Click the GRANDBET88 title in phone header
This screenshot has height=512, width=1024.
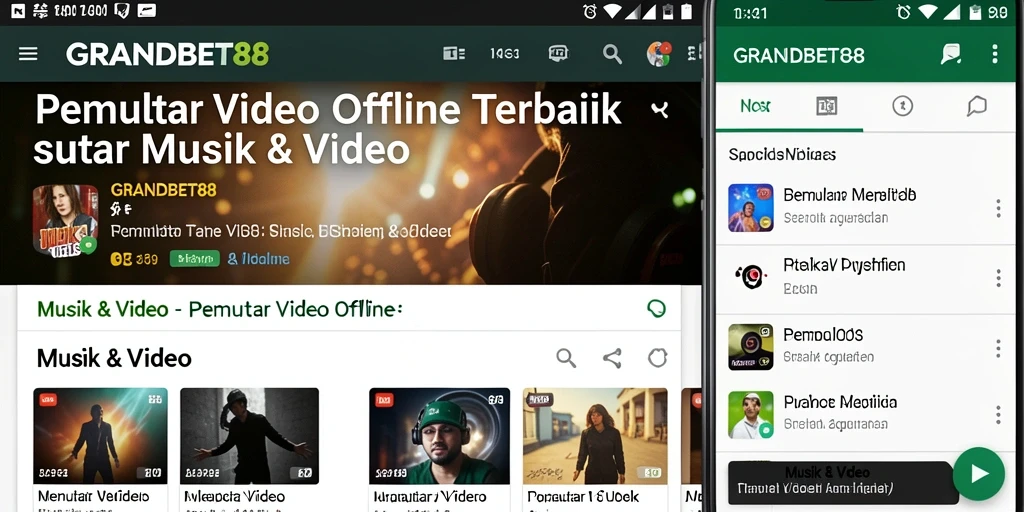point(799,56)
